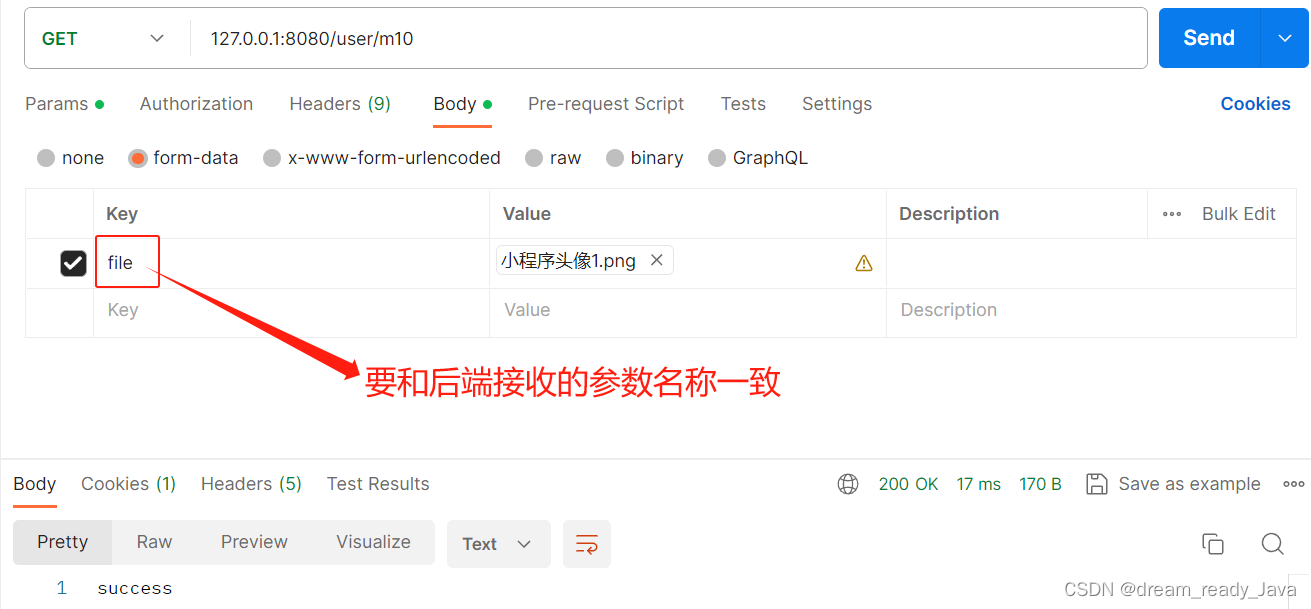The height and width of the screenshot is (609, 1311).
Task: Copy the response body
Action: pos(1213,544)
